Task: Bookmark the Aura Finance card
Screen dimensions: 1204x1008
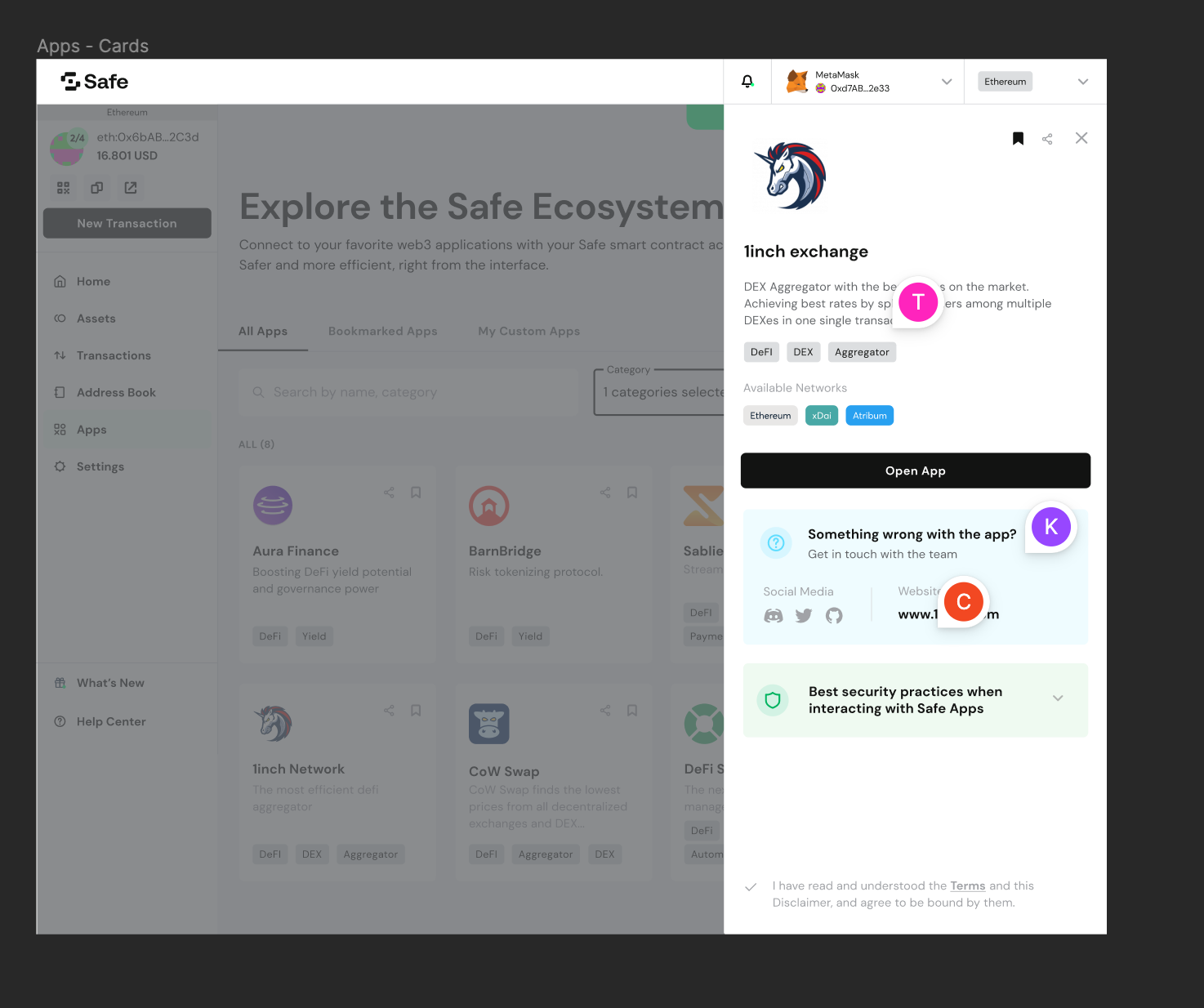Action: 416,493
